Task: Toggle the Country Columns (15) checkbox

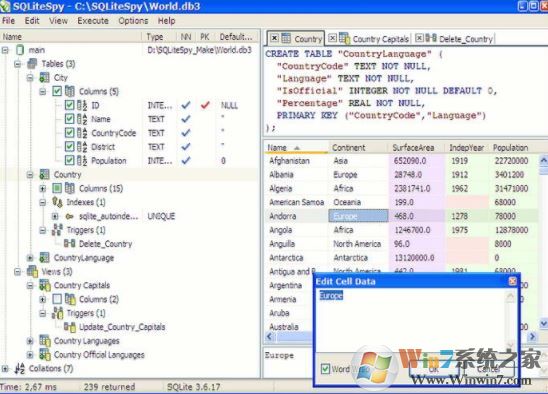Action: click(x=57, y=188)
